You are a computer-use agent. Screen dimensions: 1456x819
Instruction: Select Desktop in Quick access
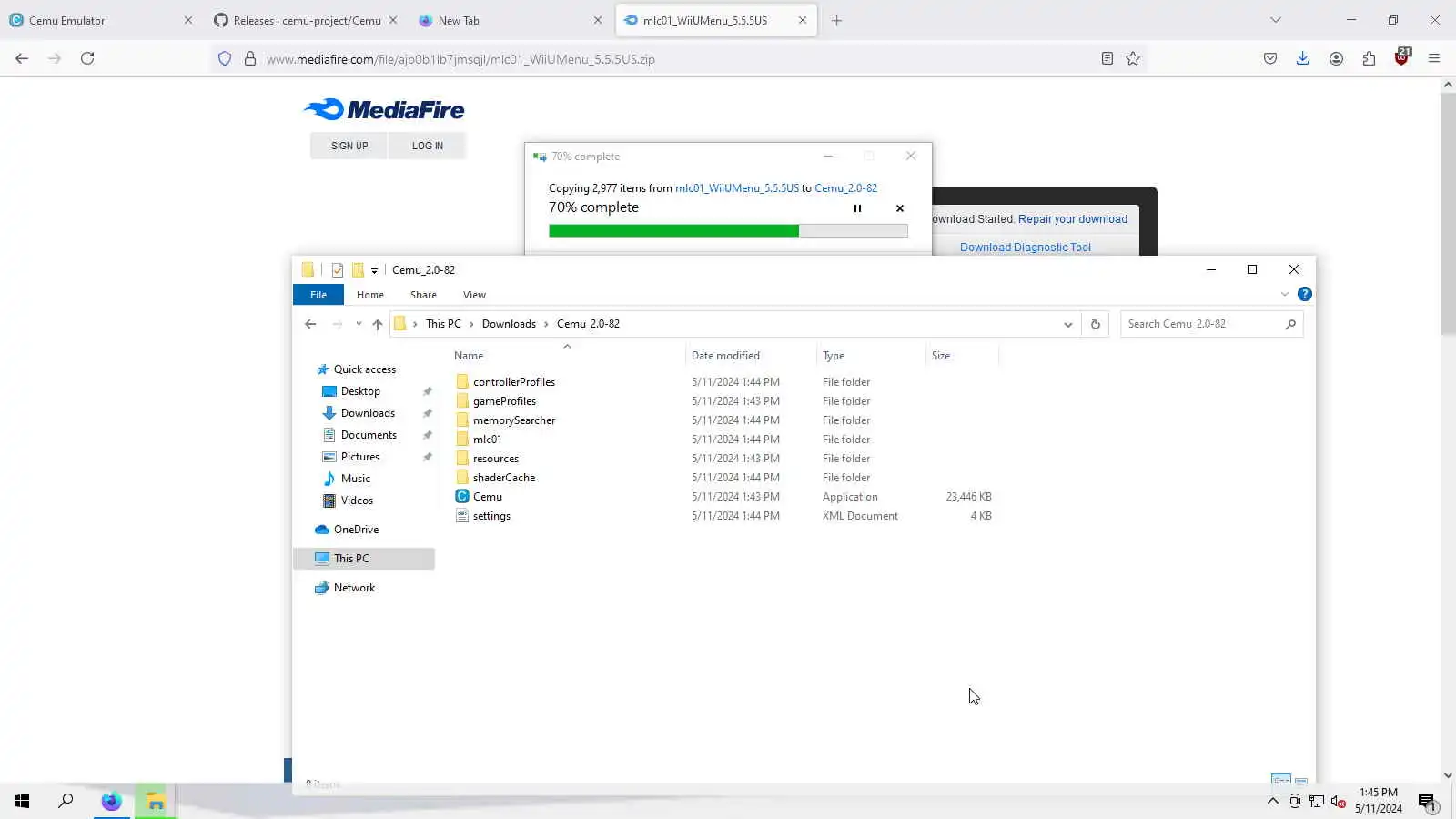coord(360,391)
